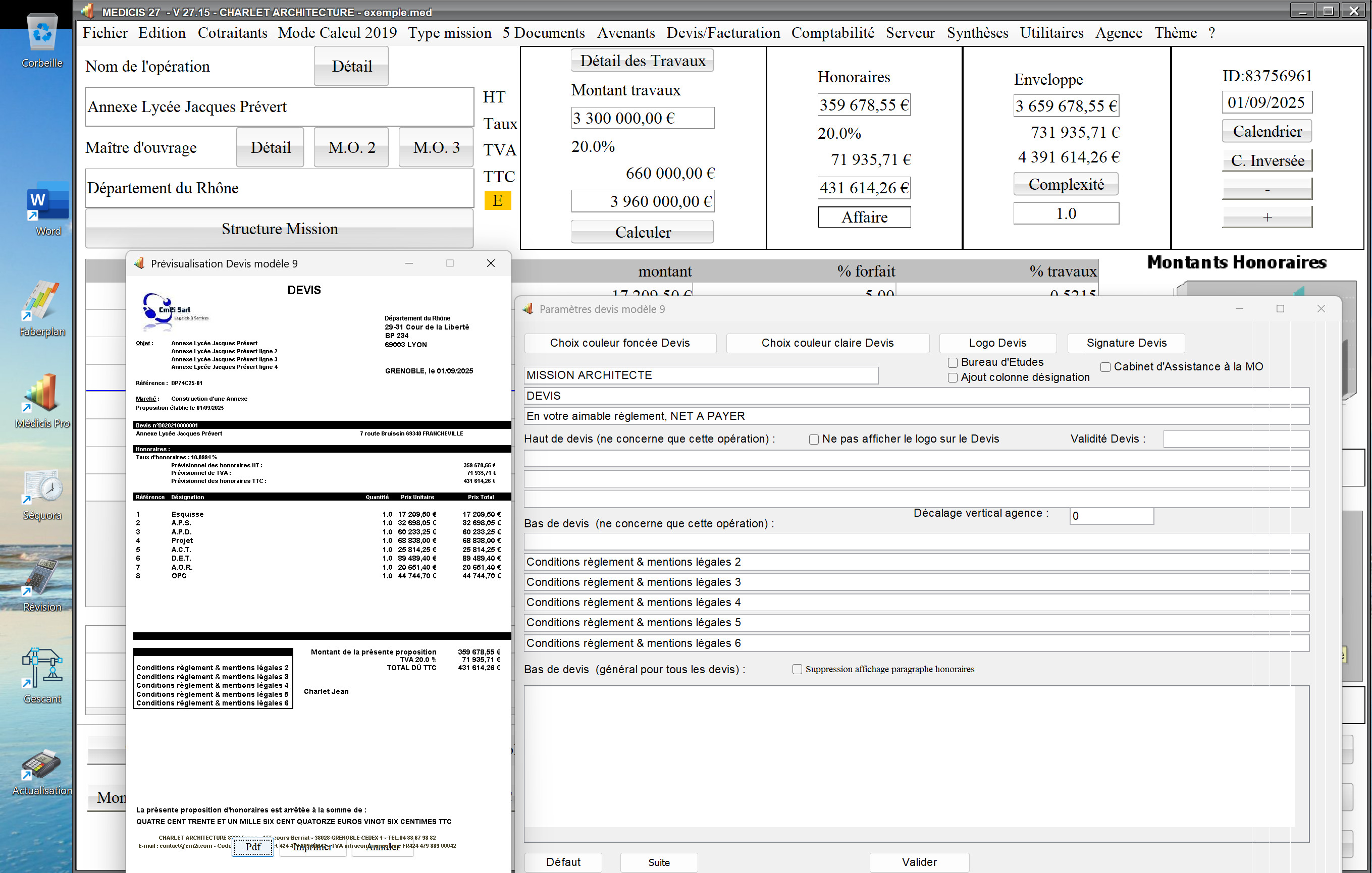
Task: Launch the Faberplan desktop icon
Action: click(41, 301)
